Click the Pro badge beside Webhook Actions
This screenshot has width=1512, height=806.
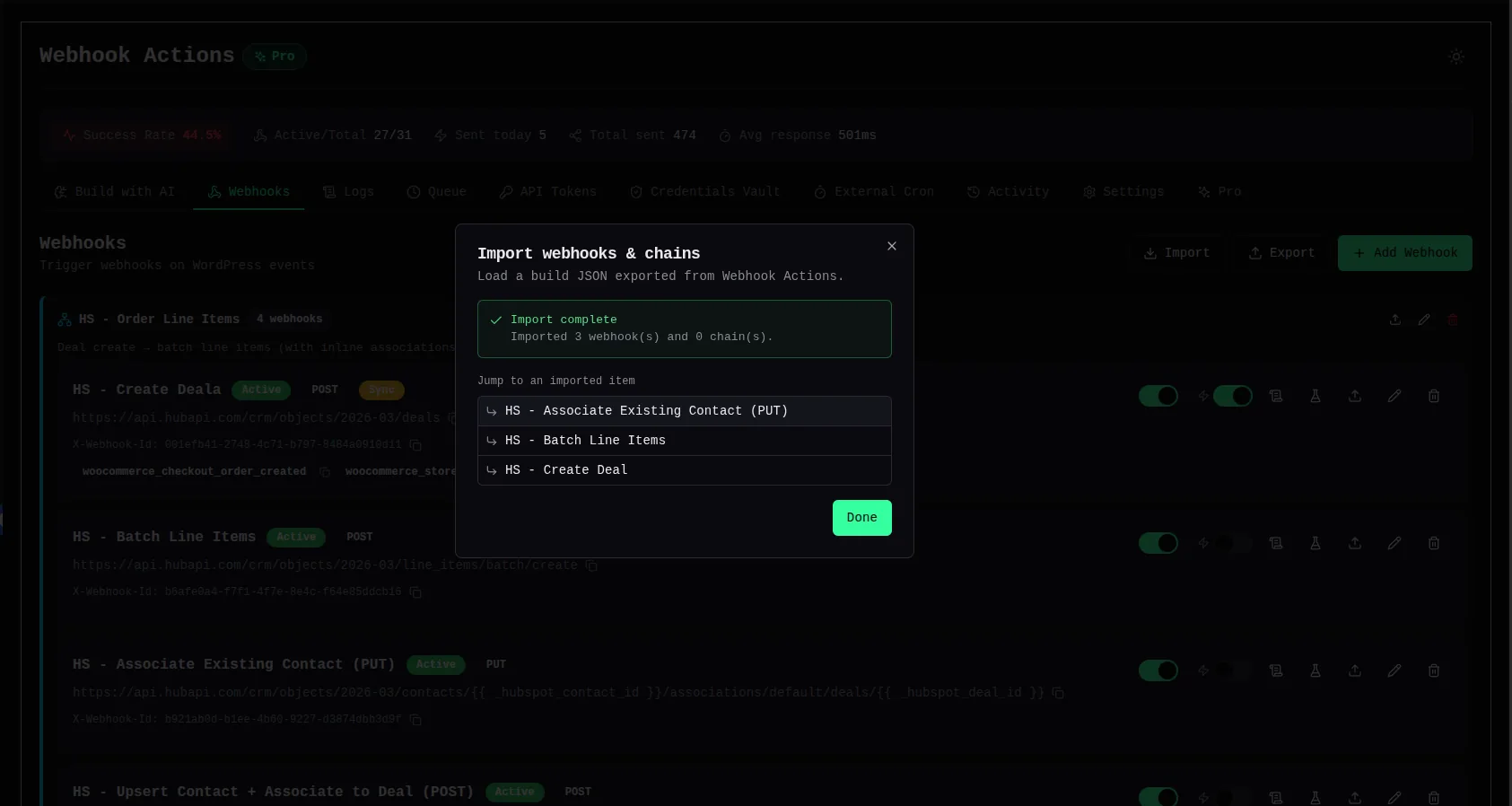pos(275,57)
